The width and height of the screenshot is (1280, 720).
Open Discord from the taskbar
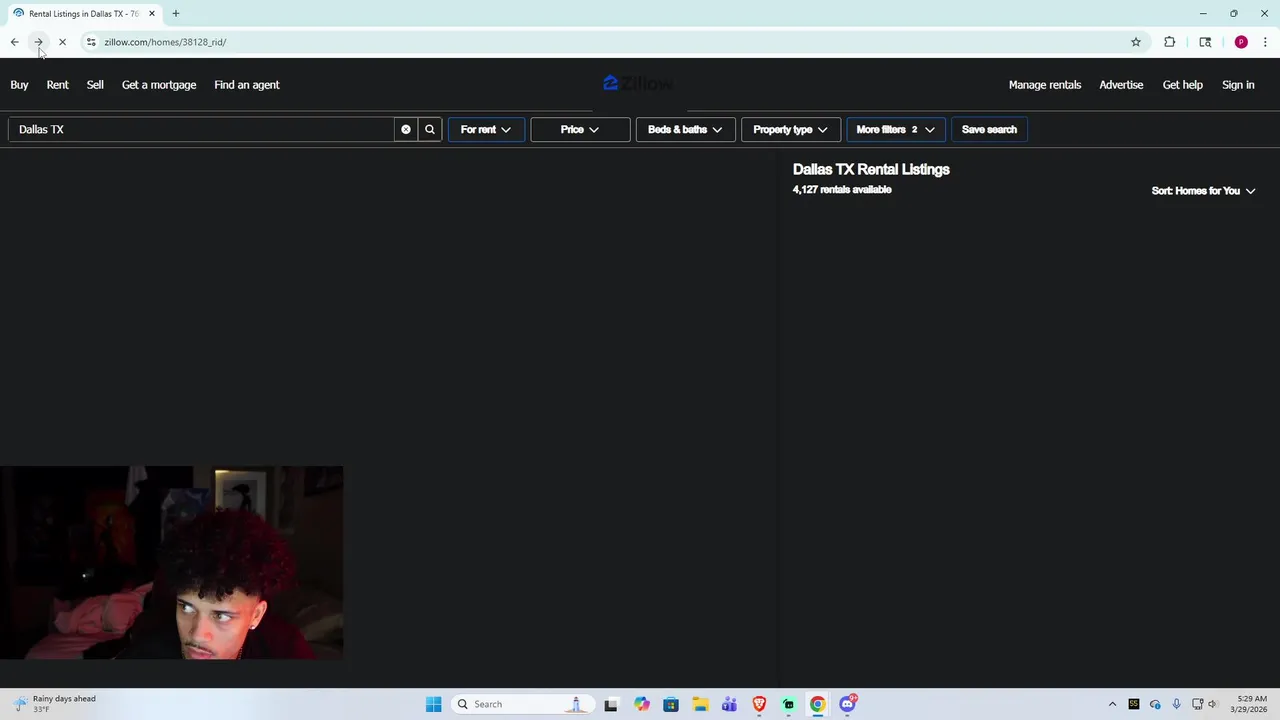point(848,704)
